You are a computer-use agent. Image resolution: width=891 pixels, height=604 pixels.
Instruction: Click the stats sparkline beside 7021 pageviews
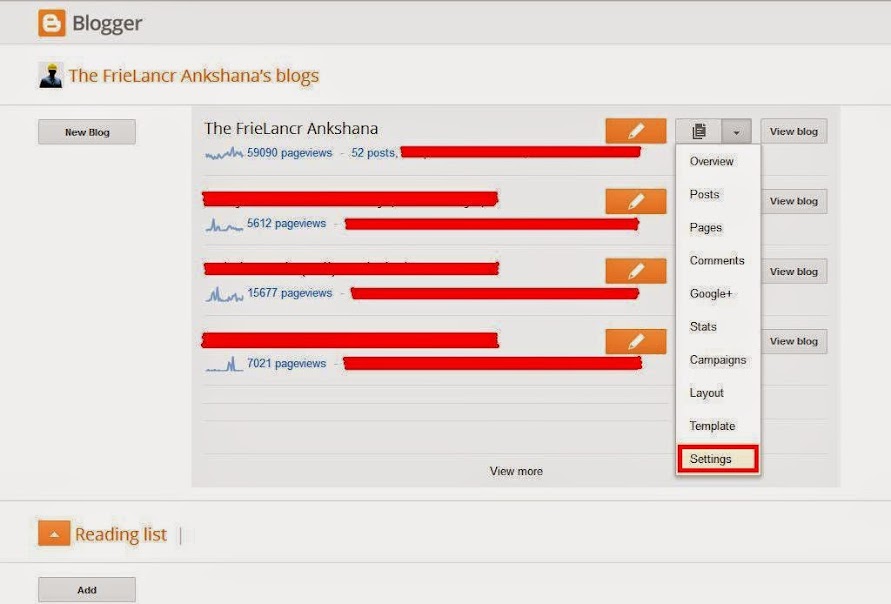(224, 364)
